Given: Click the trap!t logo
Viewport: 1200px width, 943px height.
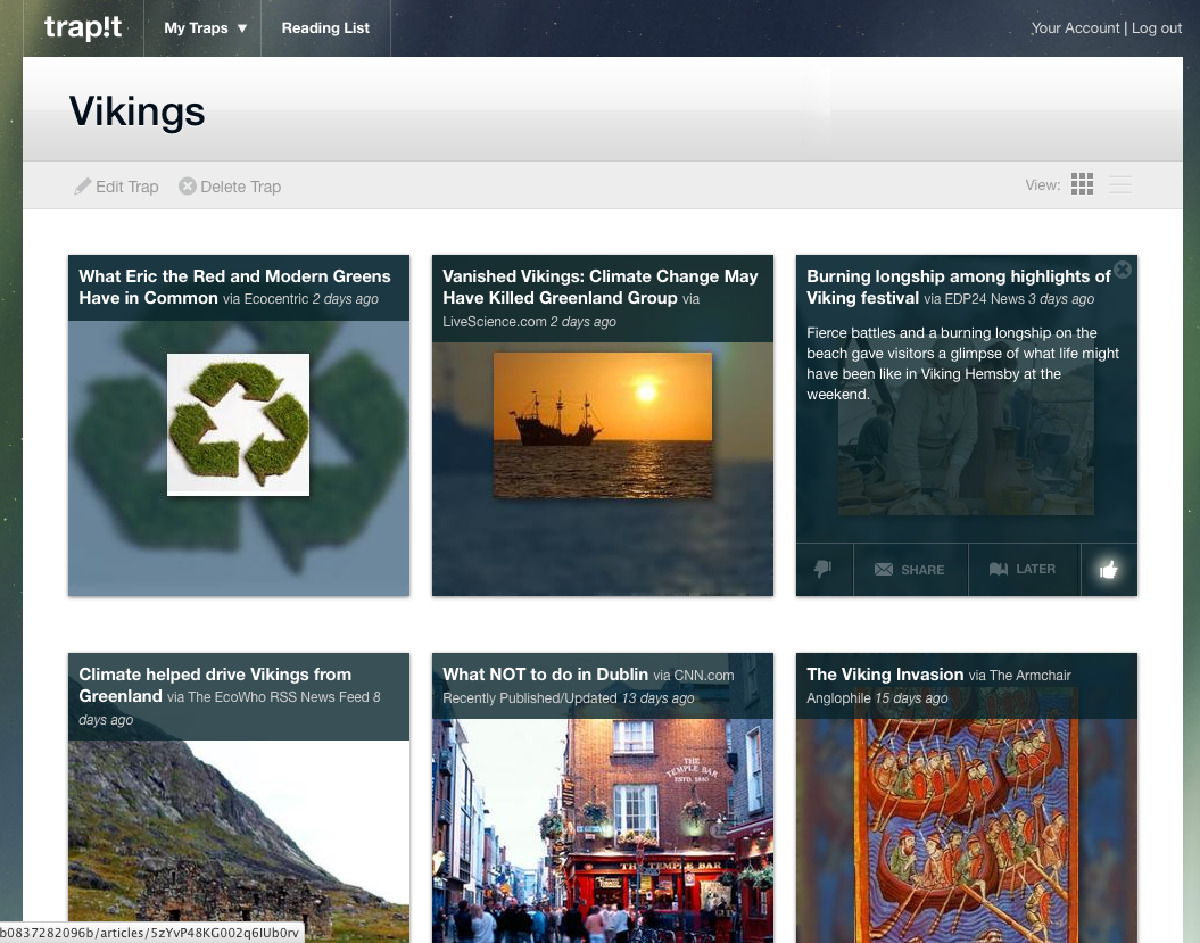Looking at the screenshot, I should [83, 28].
